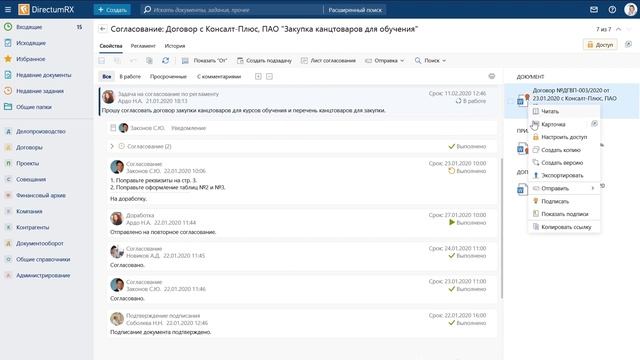The image size is (640, 360).
Task: Choose Читать in context menu
Action: (x=564, y=111)
